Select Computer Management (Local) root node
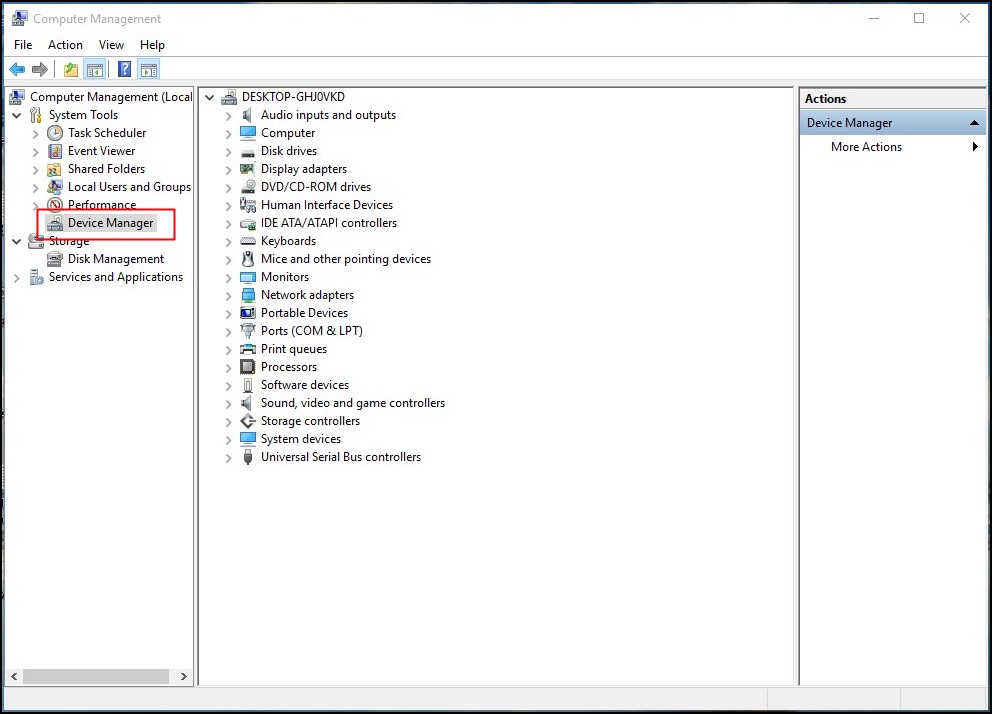This screenshot has width=992, height=714. tap(111, 97)
